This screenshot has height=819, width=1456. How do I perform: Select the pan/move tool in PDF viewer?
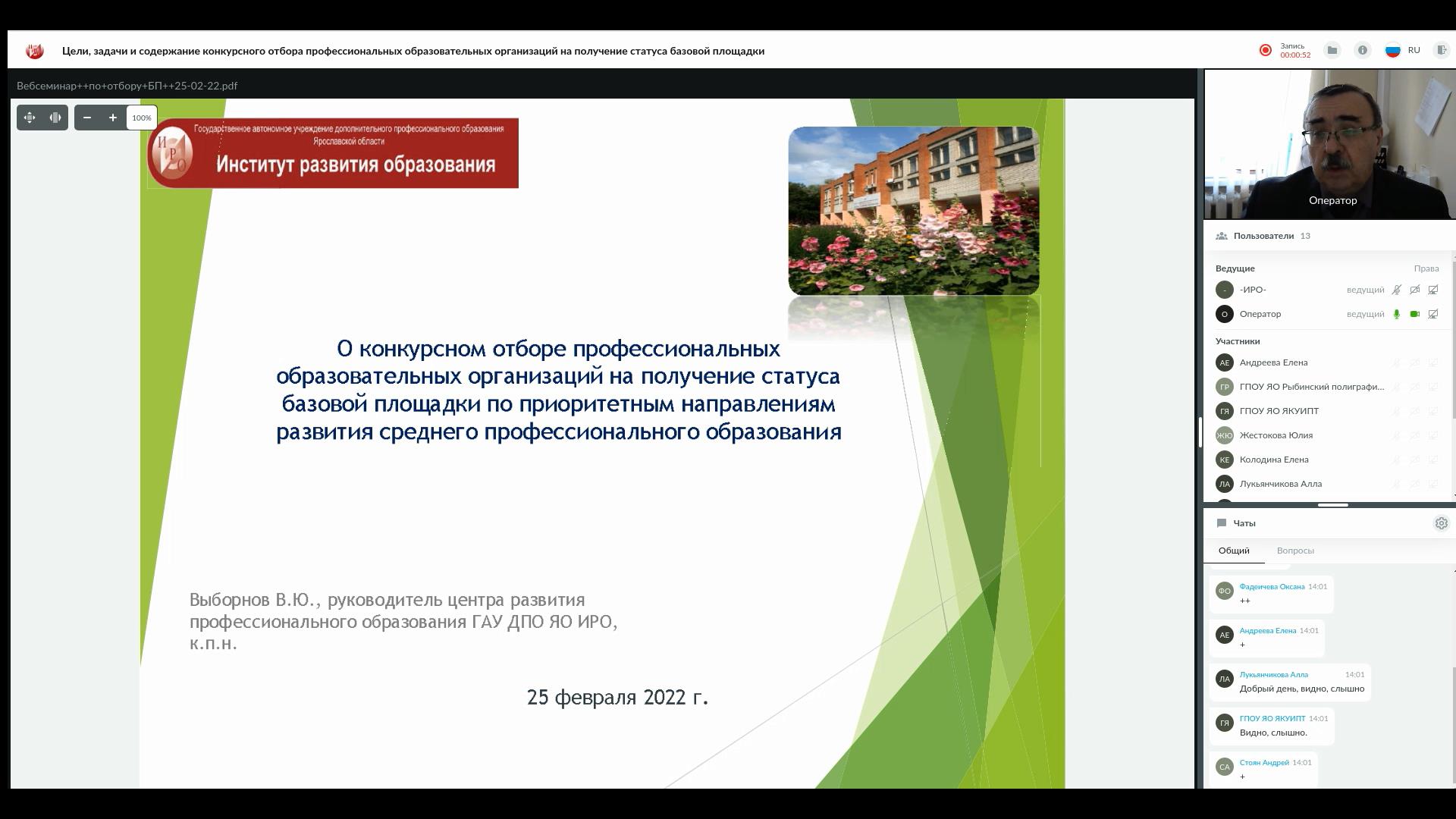(x=30, y=118)
